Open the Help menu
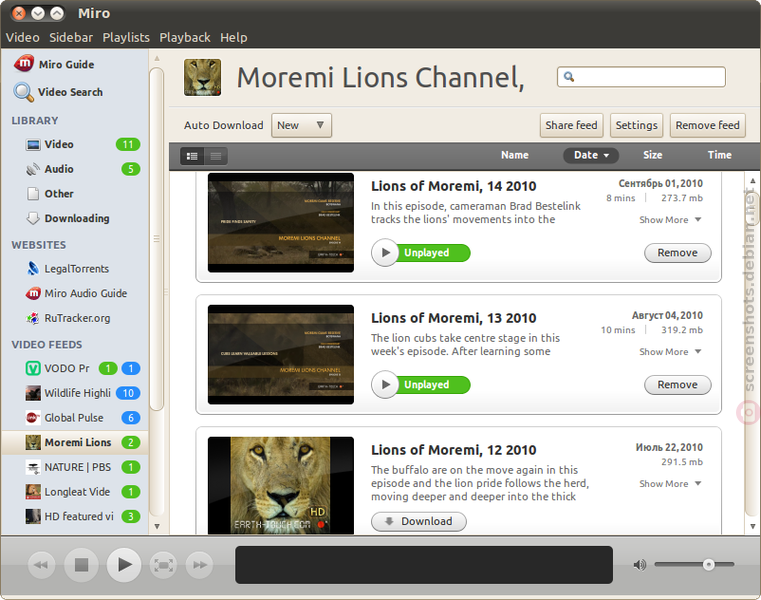This screenshot has width=761, height=600. pyautogui.click(x=233, y=37)
